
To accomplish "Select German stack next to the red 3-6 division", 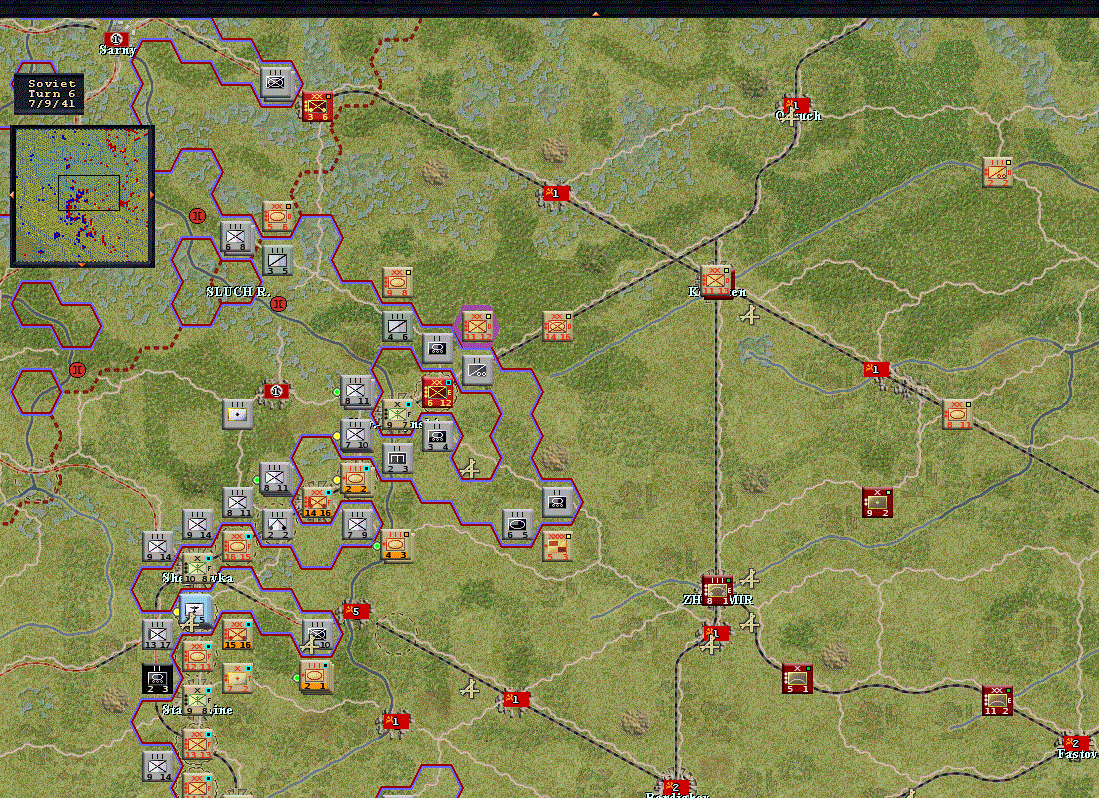I will click(x=276, y=83).
